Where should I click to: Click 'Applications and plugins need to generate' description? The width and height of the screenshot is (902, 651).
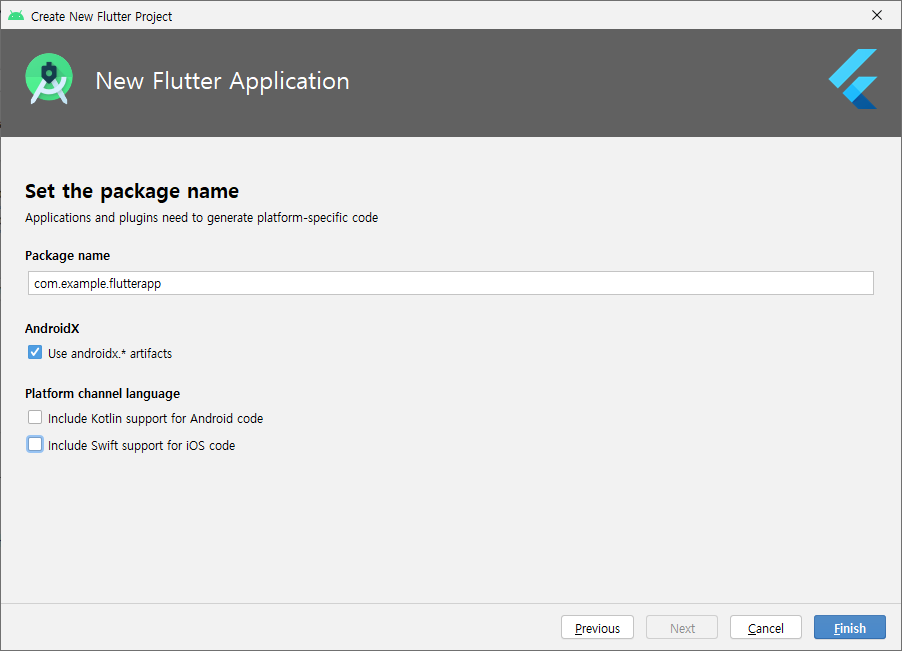click(201, 217)
